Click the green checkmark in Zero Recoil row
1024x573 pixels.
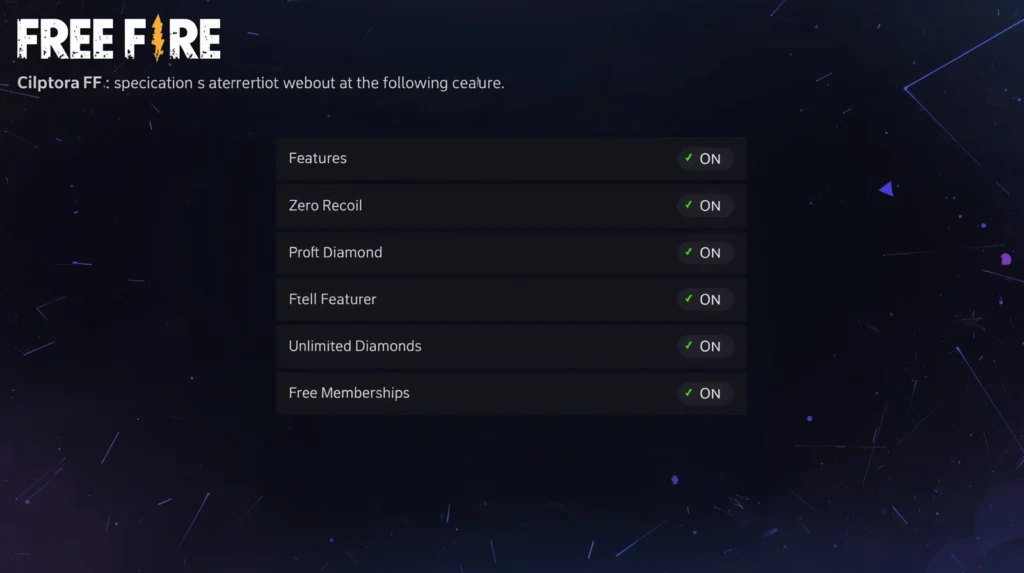(689, 205)
